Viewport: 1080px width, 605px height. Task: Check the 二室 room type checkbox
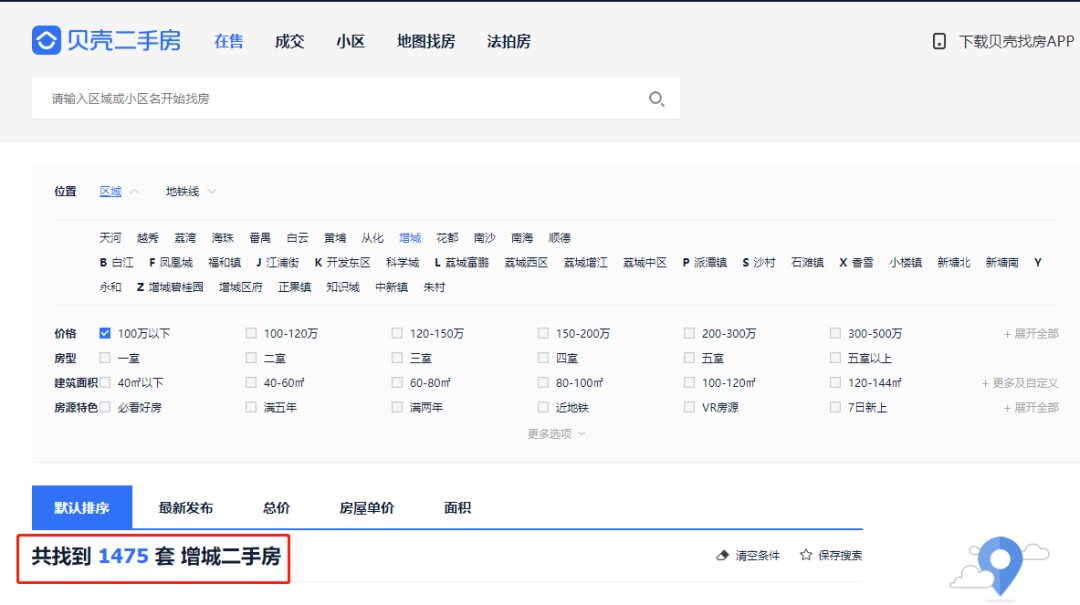(250, 357)
